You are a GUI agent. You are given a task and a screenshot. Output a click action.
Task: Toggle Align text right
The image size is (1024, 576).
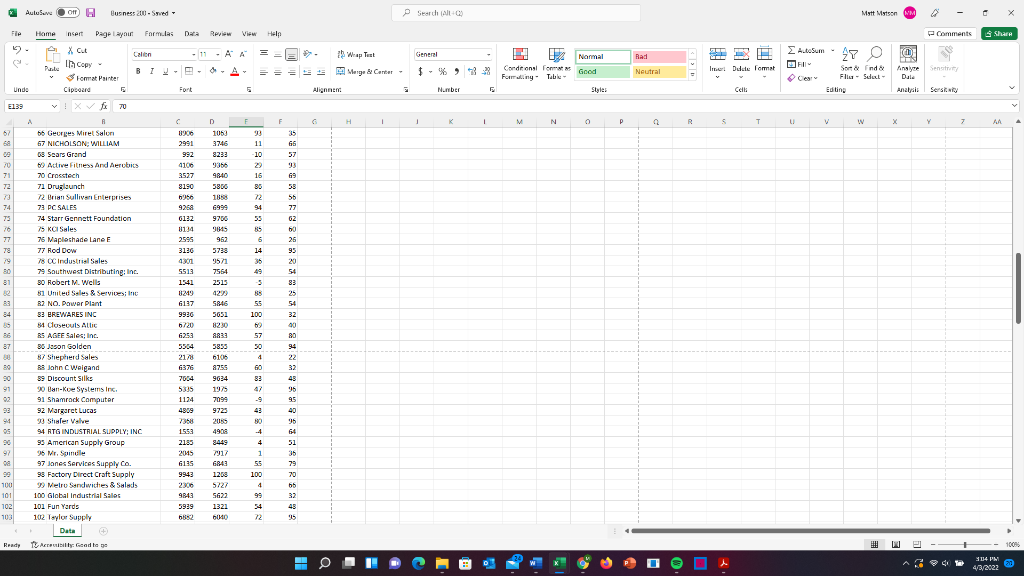[291, 72]
